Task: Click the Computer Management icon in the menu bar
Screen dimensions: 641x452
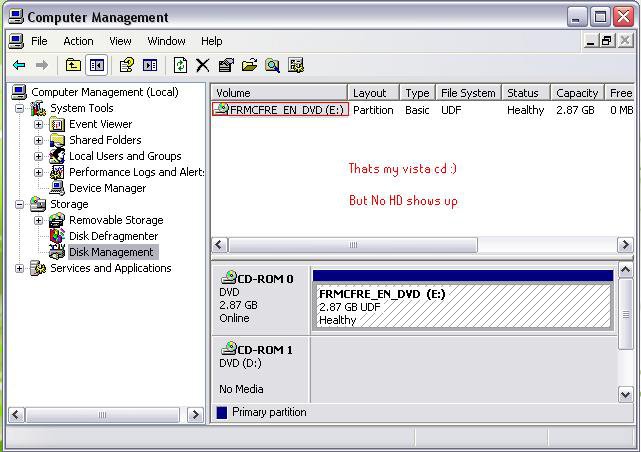Action: (16, 41)
